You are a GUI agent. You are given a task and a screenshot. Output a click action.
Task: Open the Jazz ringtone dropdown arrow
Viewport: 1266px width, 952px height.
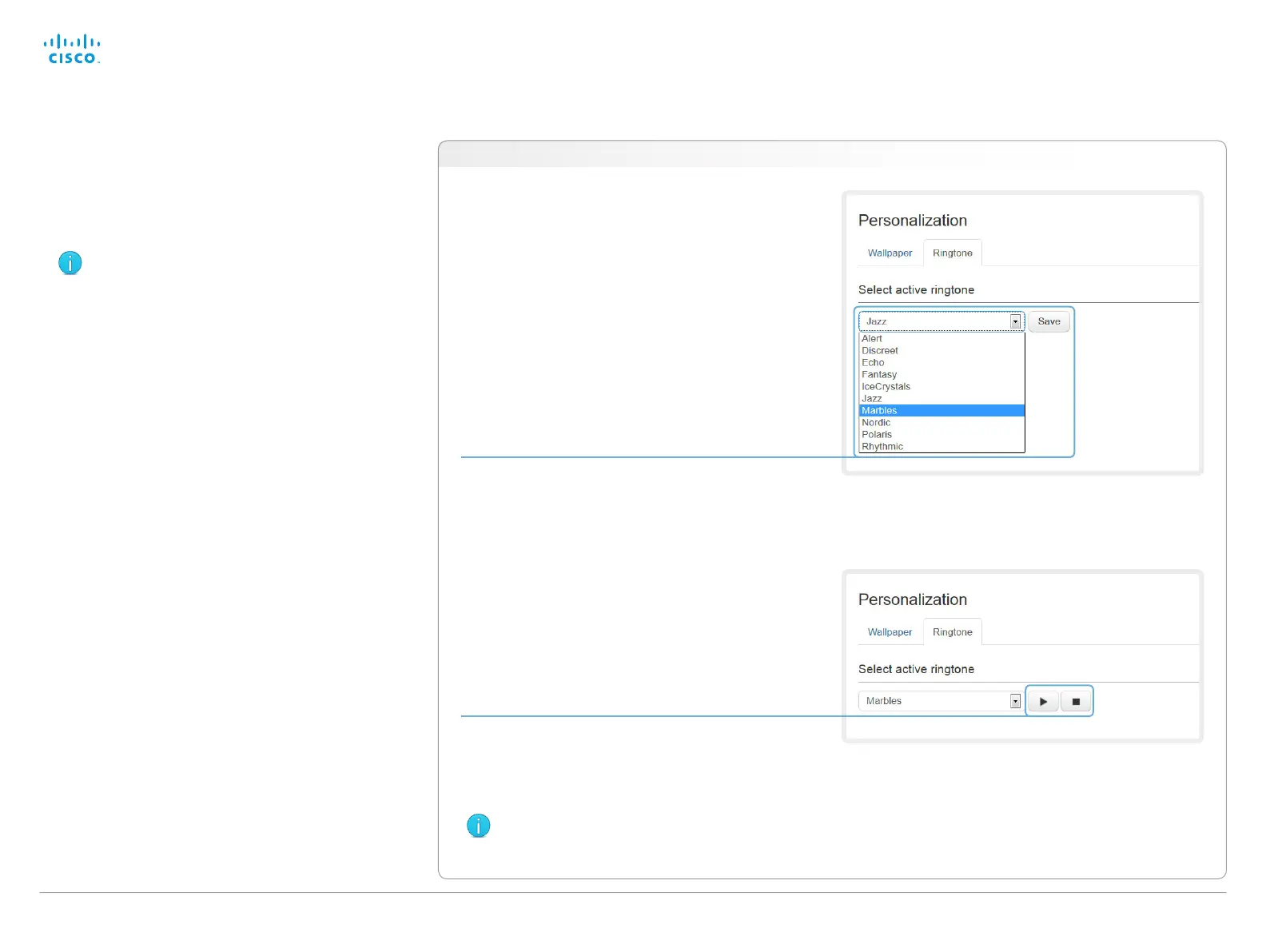[x=1015, y=321]
